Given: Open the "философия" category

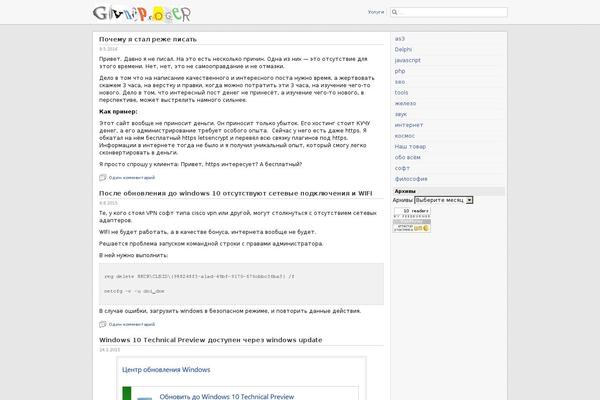Looking at the screenshot, I should (x=411, y=179).
